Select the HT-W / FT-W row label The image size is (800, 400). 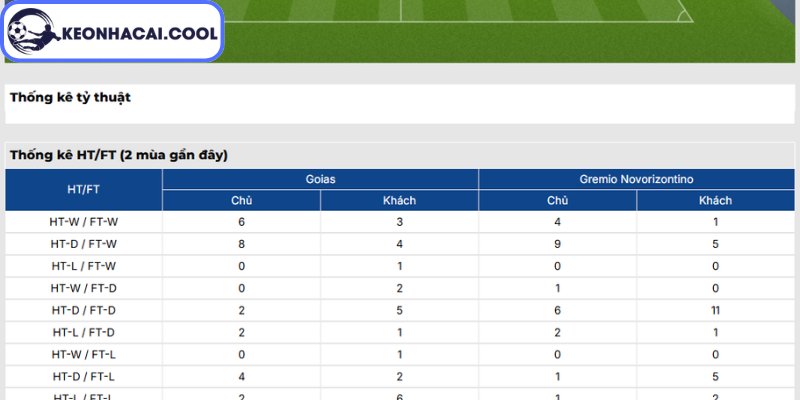coord(84,222)
